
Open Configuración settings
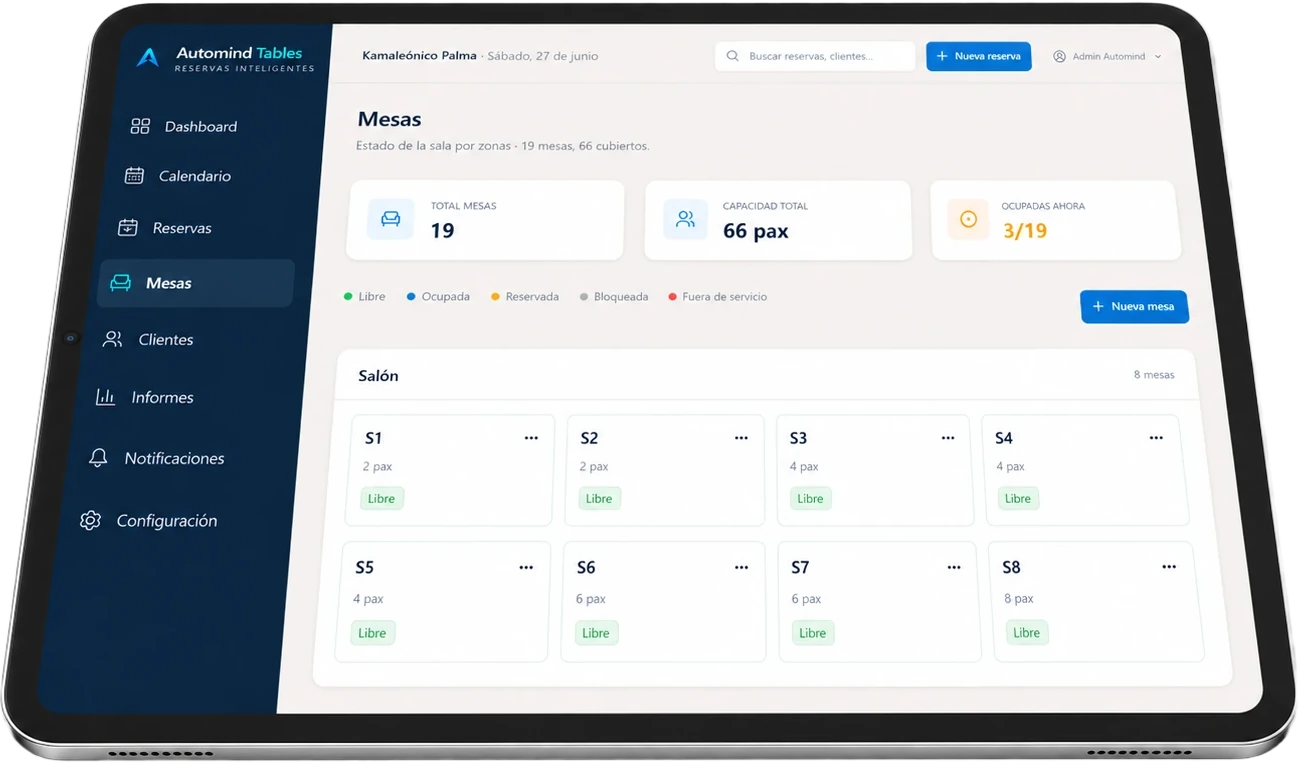coord(150,521)
